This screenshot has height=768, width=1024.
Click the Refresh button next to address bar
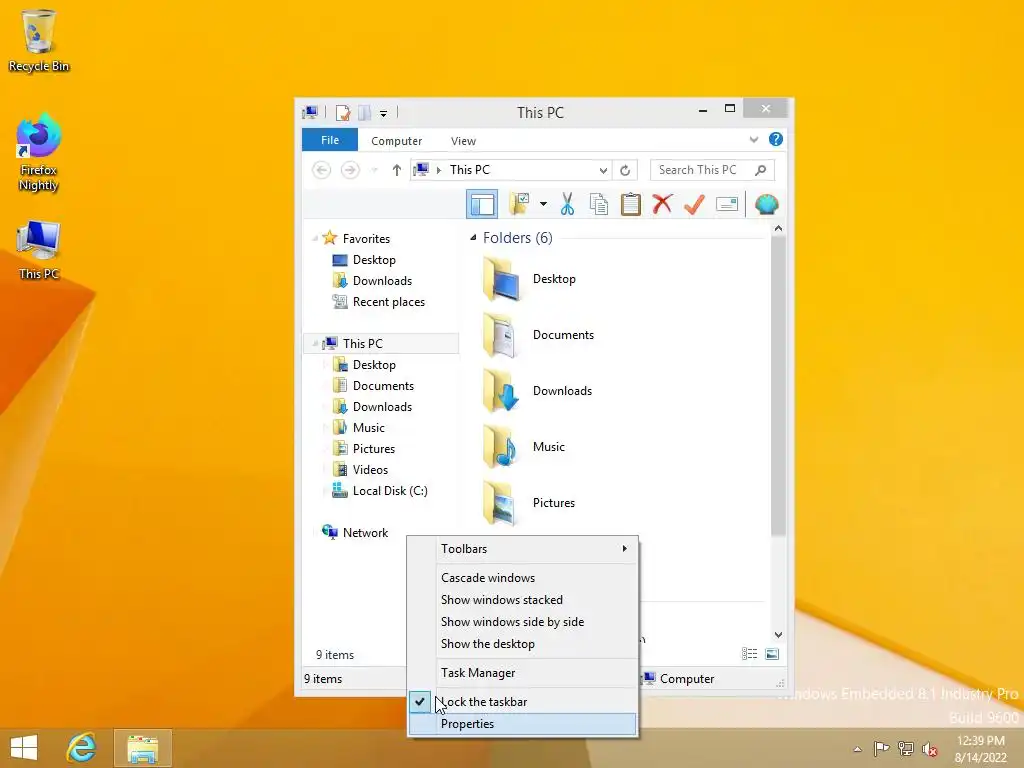pos(625,170)
